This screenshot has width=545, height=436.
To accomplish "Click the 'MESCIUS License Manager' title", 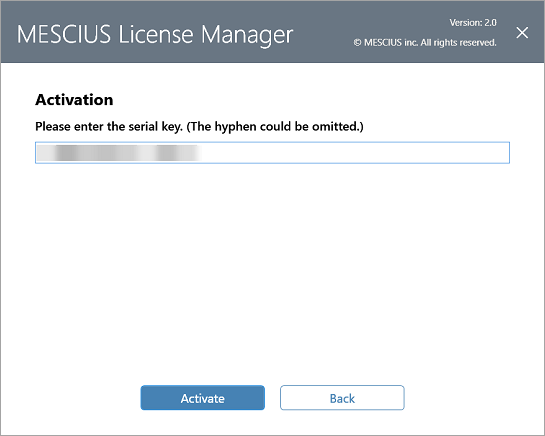I will [155, 35].
